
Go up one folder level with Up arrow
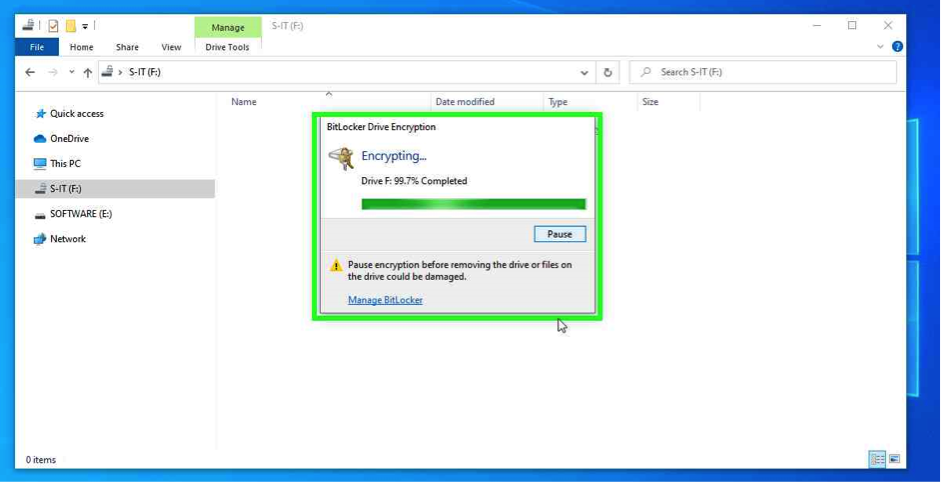[88, 73]
